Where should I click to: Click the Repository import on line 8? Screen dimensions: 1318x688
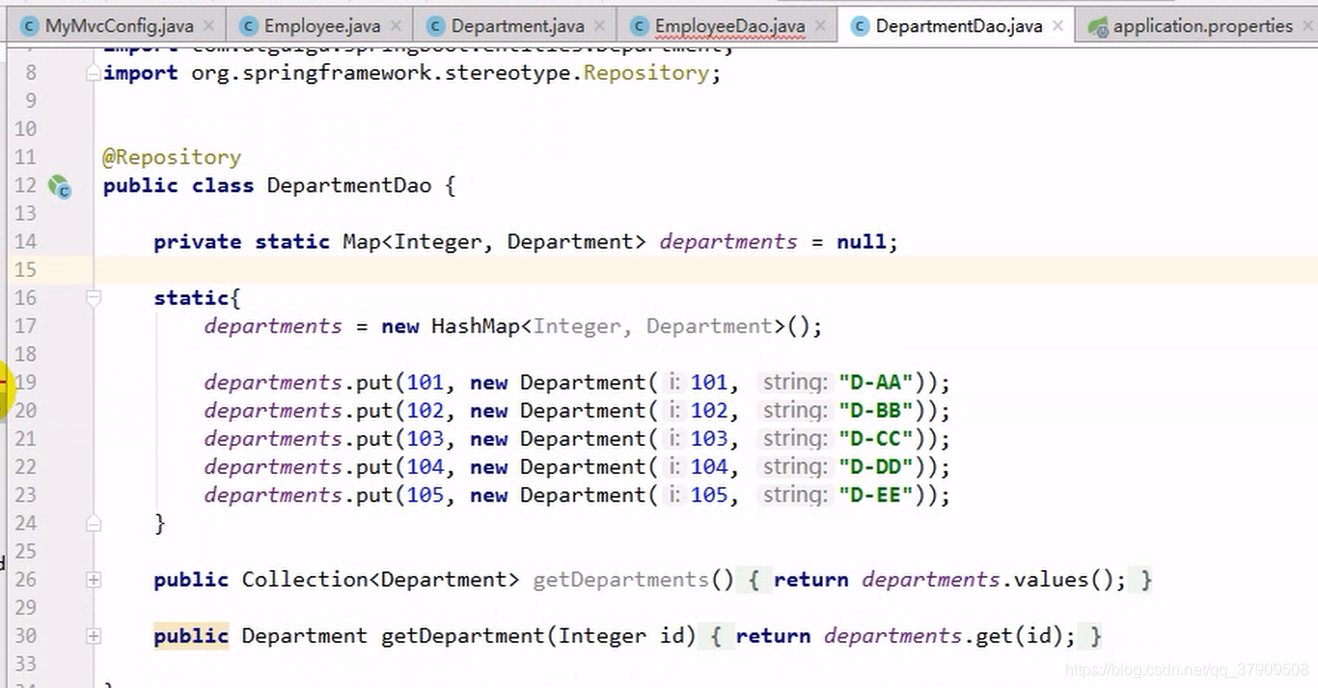pos(646,73)
